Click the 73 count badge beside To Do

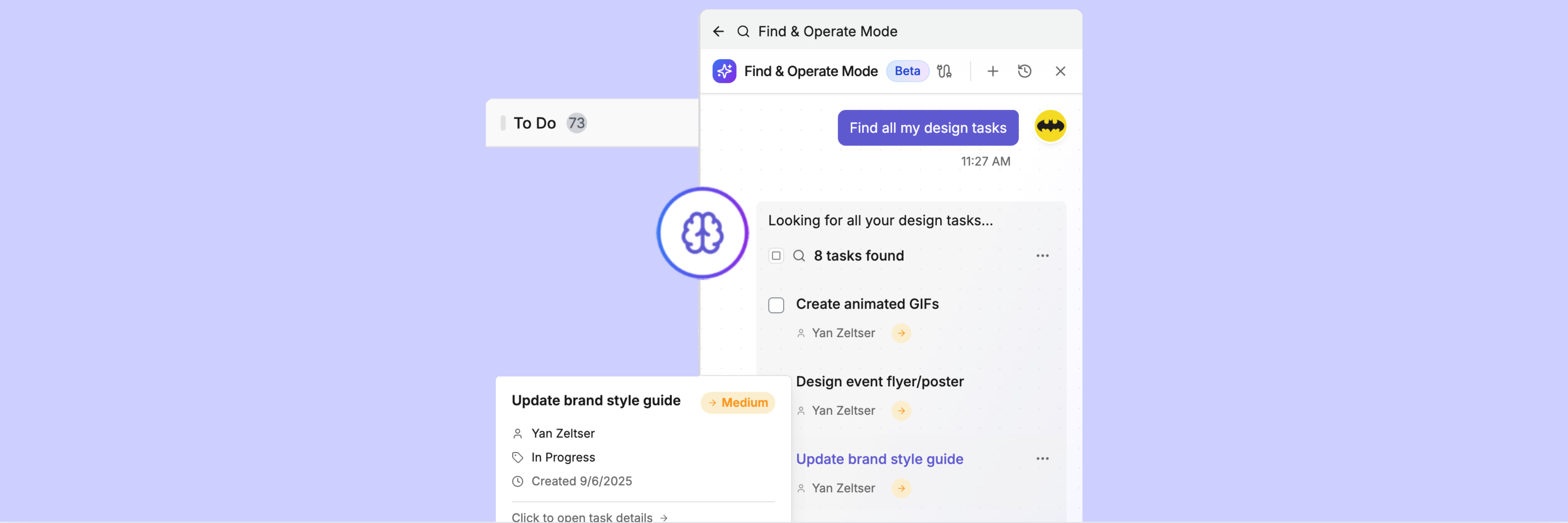point(576,123)
